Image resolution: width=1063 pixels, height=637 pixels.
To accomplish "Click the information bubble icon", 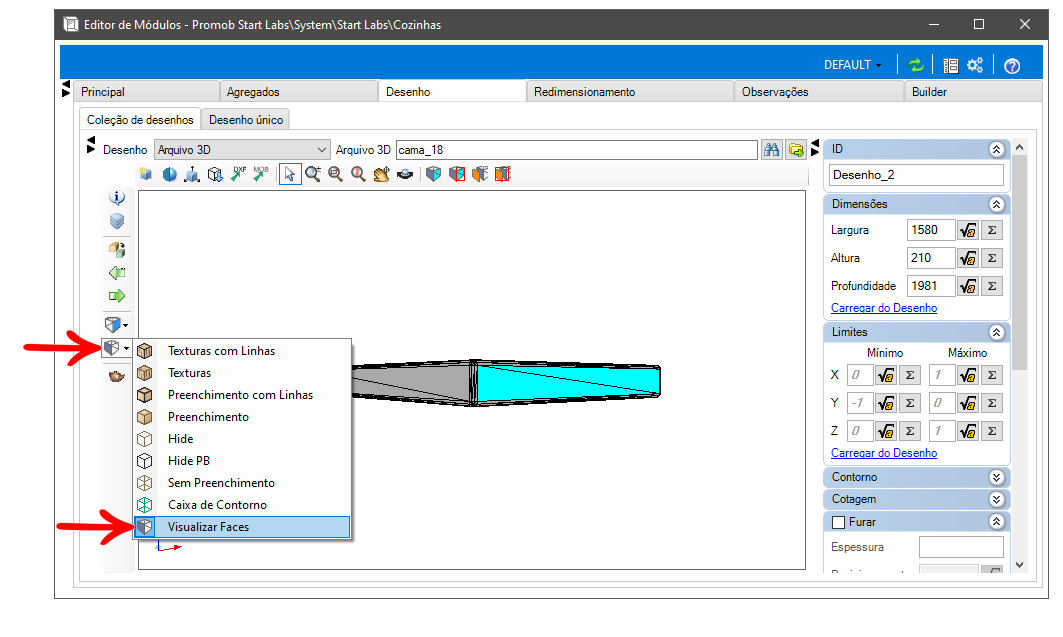I will click(117, 197).
